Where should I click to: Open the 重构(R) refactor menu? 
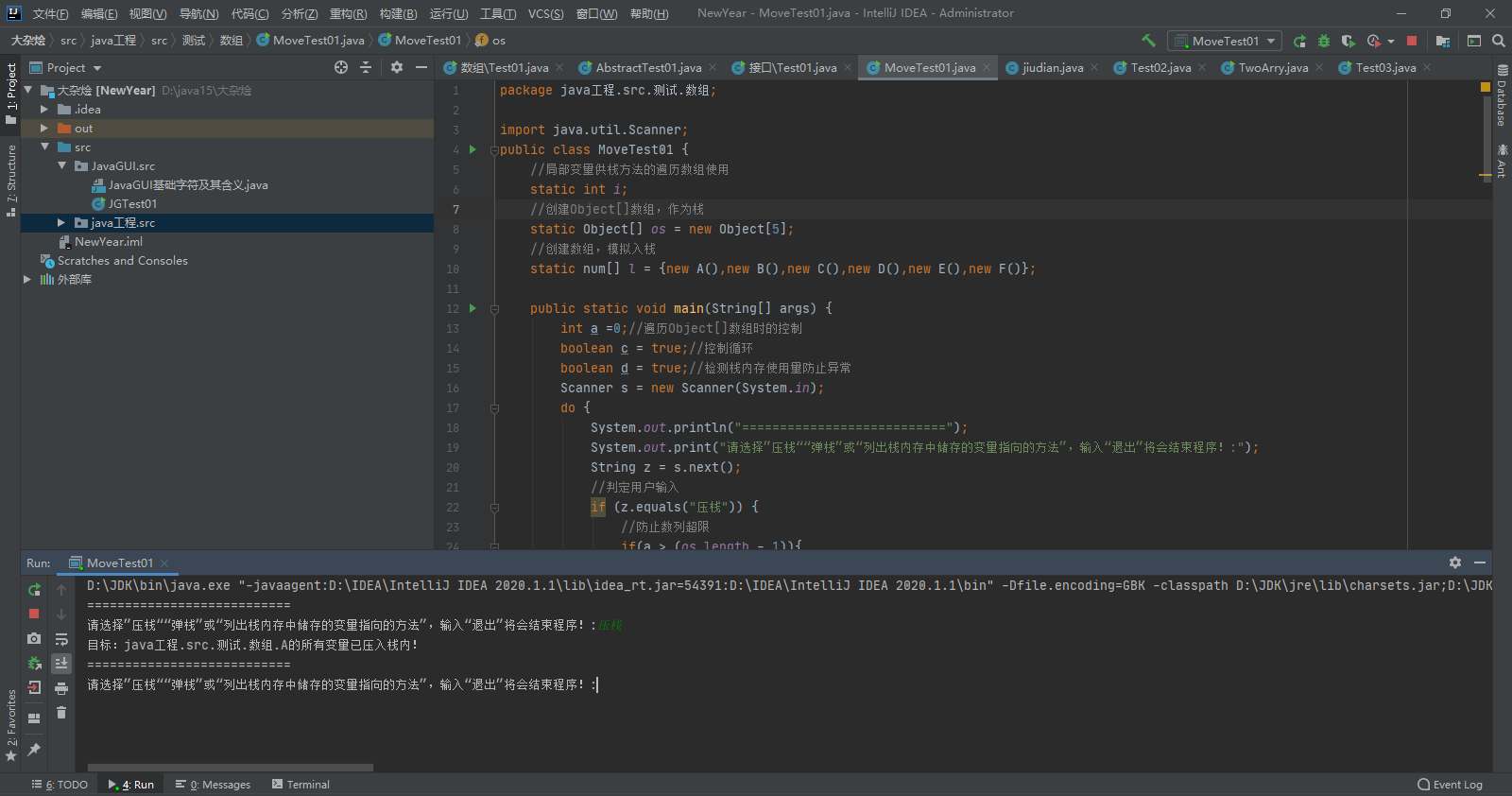click(348, 13)
